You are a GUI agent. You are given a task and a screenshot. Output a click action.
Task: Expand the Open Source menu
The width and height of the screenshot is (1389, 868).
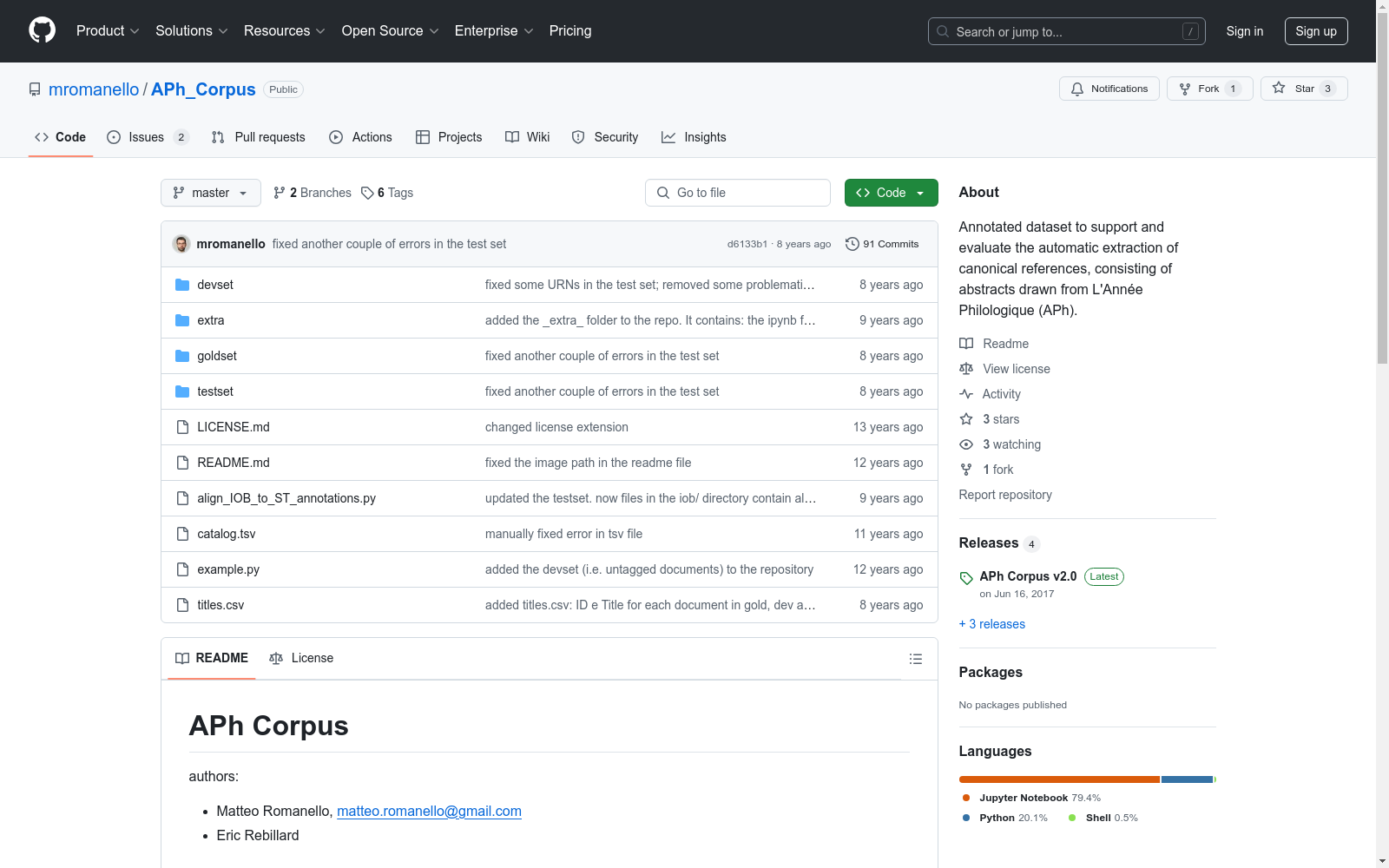(x=391, y=30)
